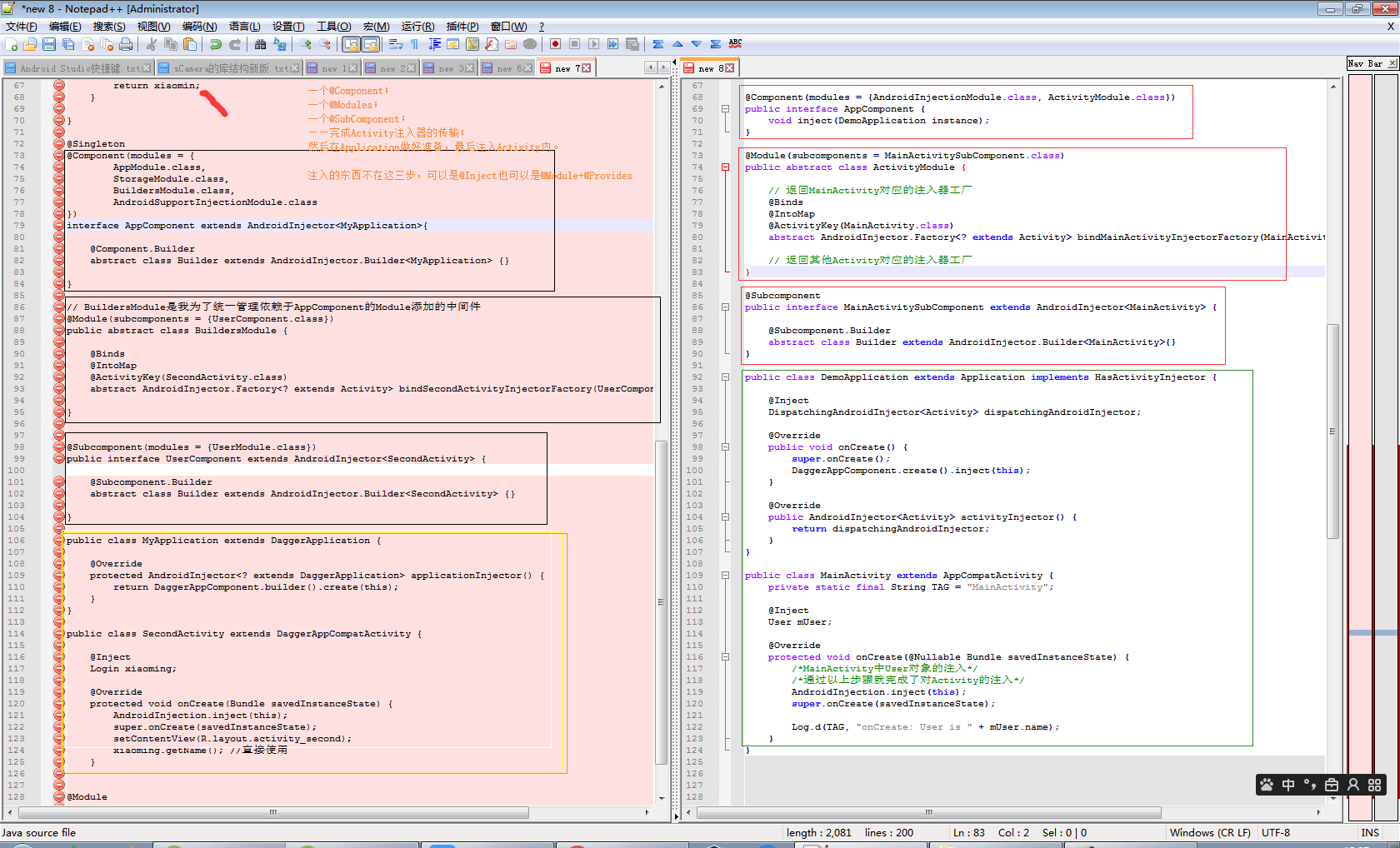Image resolution: width=1400 pixels, height=848 pixels.
Task: Click the Print toolbar icon
Action: [126, 44]
